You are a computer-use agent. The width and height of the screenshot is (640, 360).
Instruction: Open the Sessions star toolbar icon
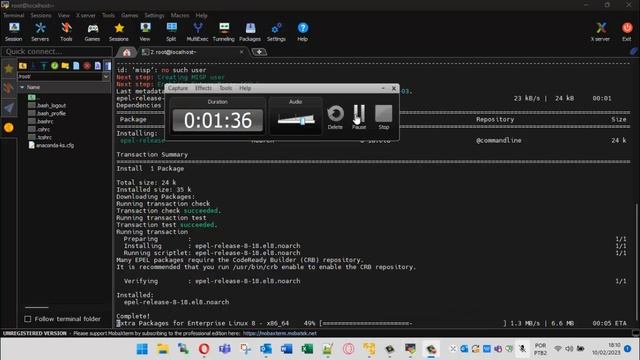[x=119, y=32]
